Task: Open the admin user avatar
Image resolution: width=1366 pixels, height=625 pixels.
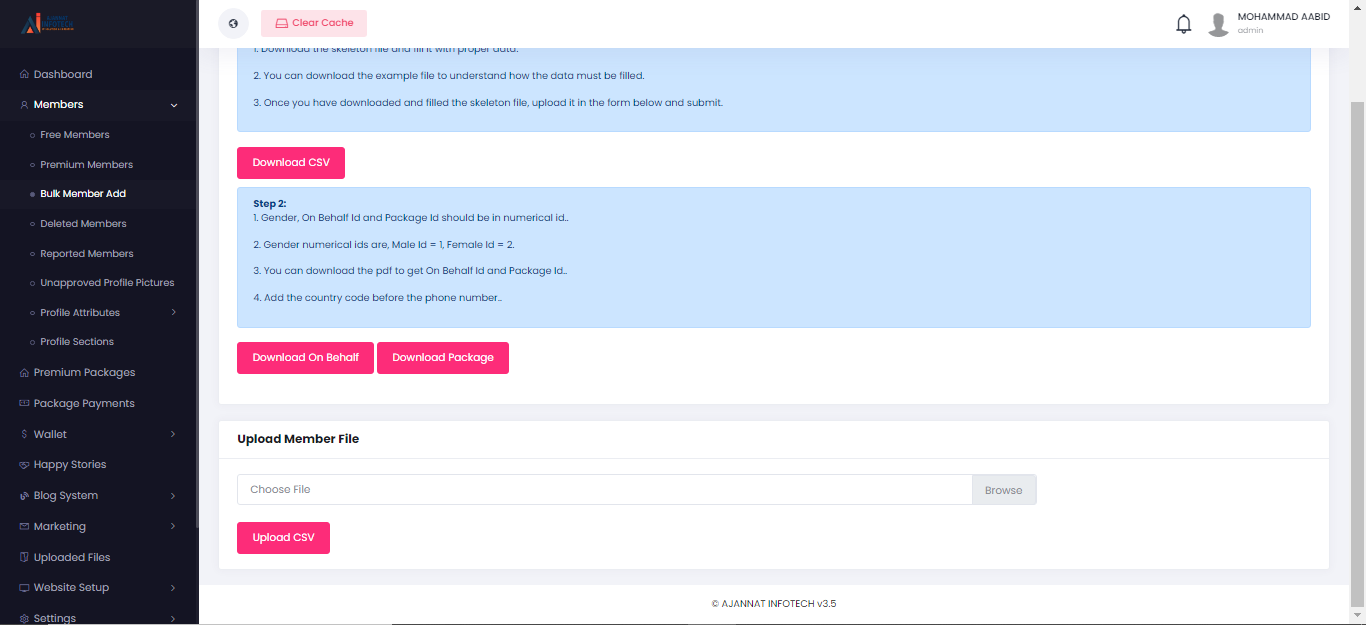Action: pos(1218,24)
